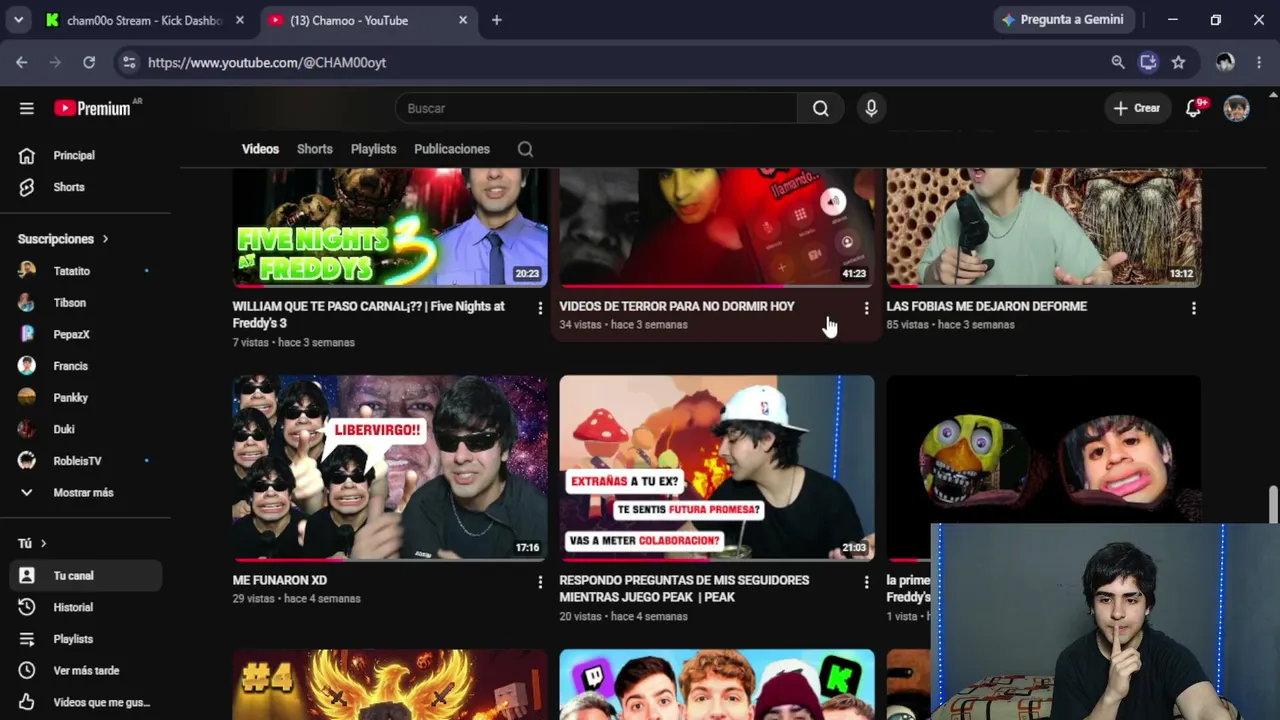The width and height of the screenshot is (1280, 720).
Task: Click the search magnifier button
Action: (820, 108)
